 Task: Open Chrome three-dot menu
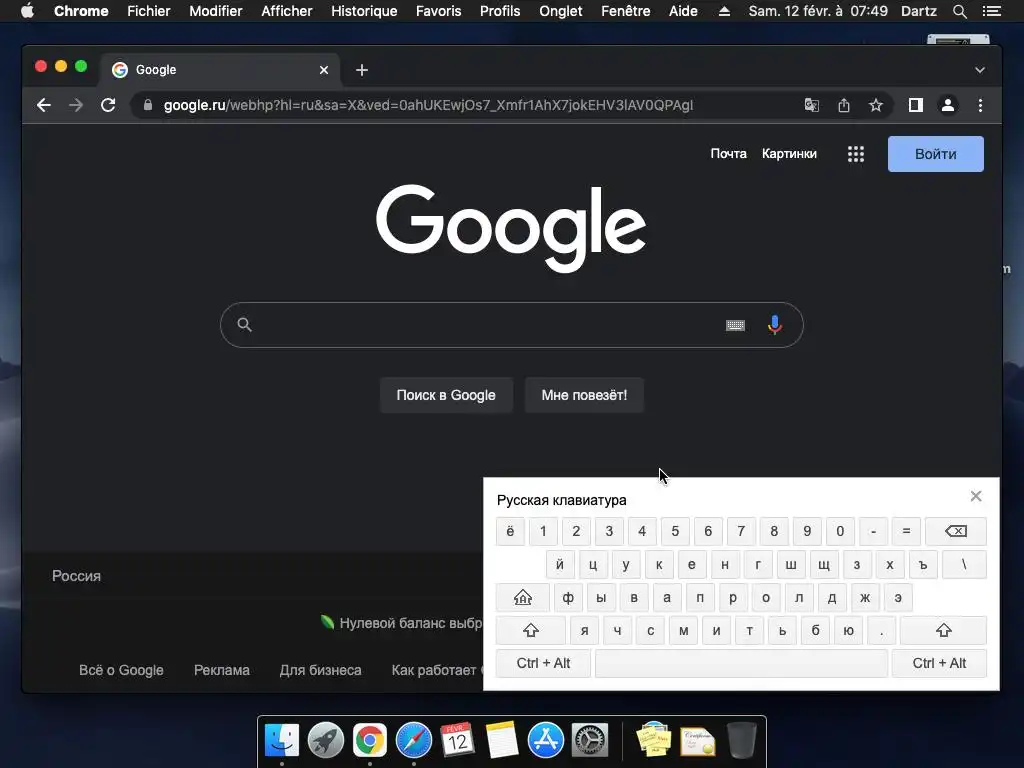pos(980,105)
